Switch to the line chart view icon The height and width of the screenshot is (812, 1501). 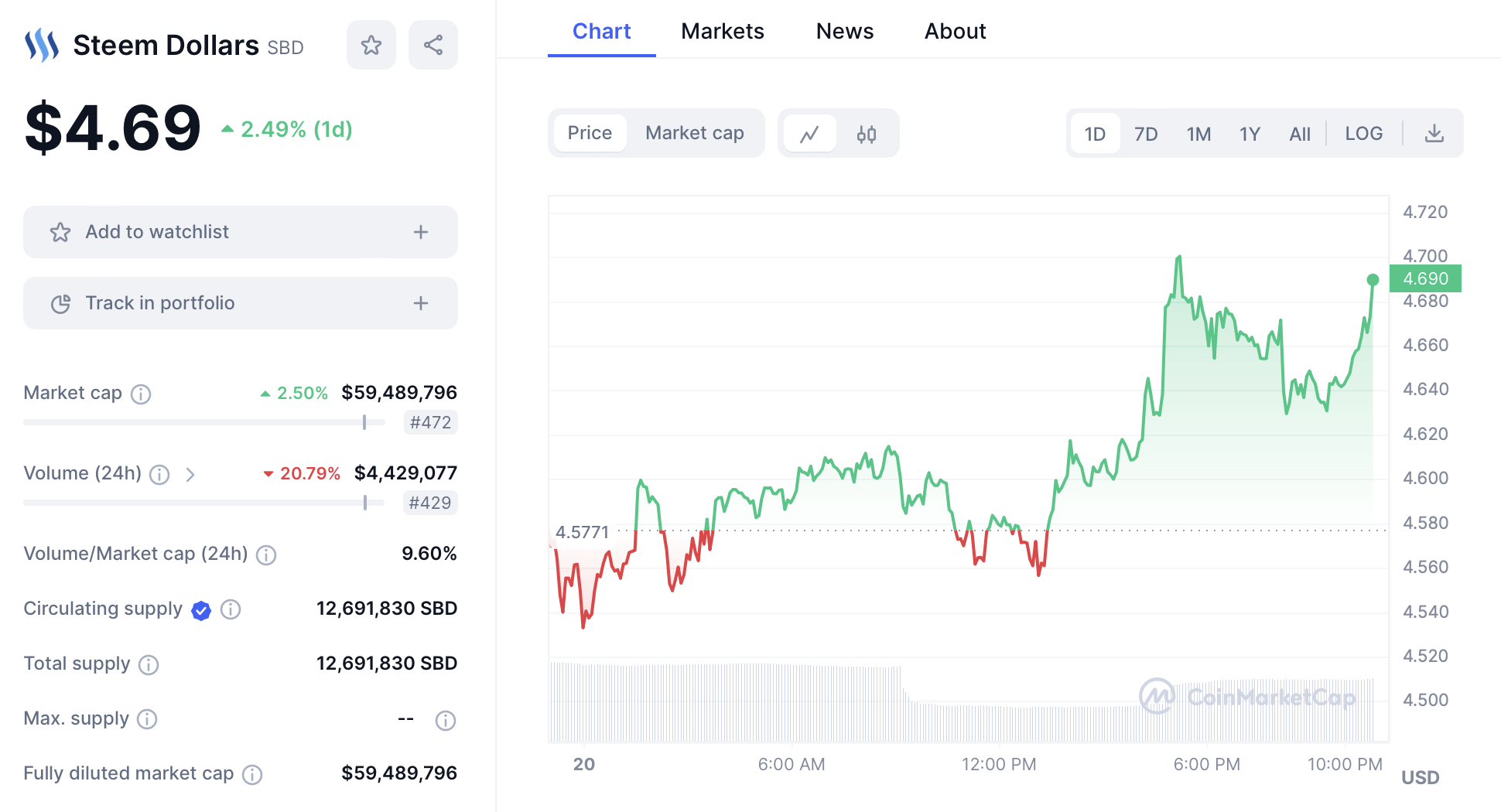pyautogui.click(x=809, y=134)
